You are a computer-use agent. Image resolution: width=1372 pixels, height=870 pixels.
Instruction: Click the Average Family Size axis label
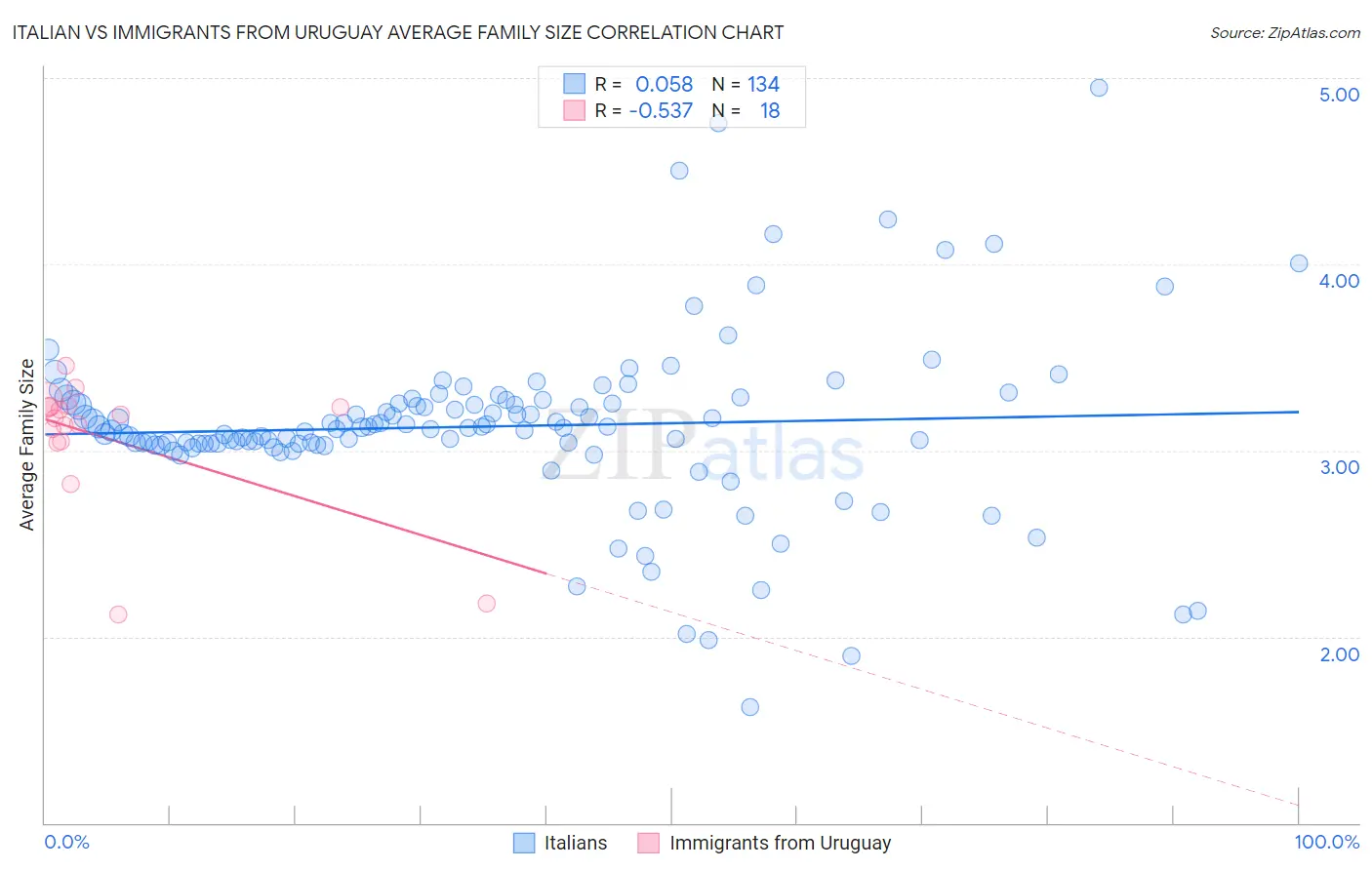click(27, 445)
